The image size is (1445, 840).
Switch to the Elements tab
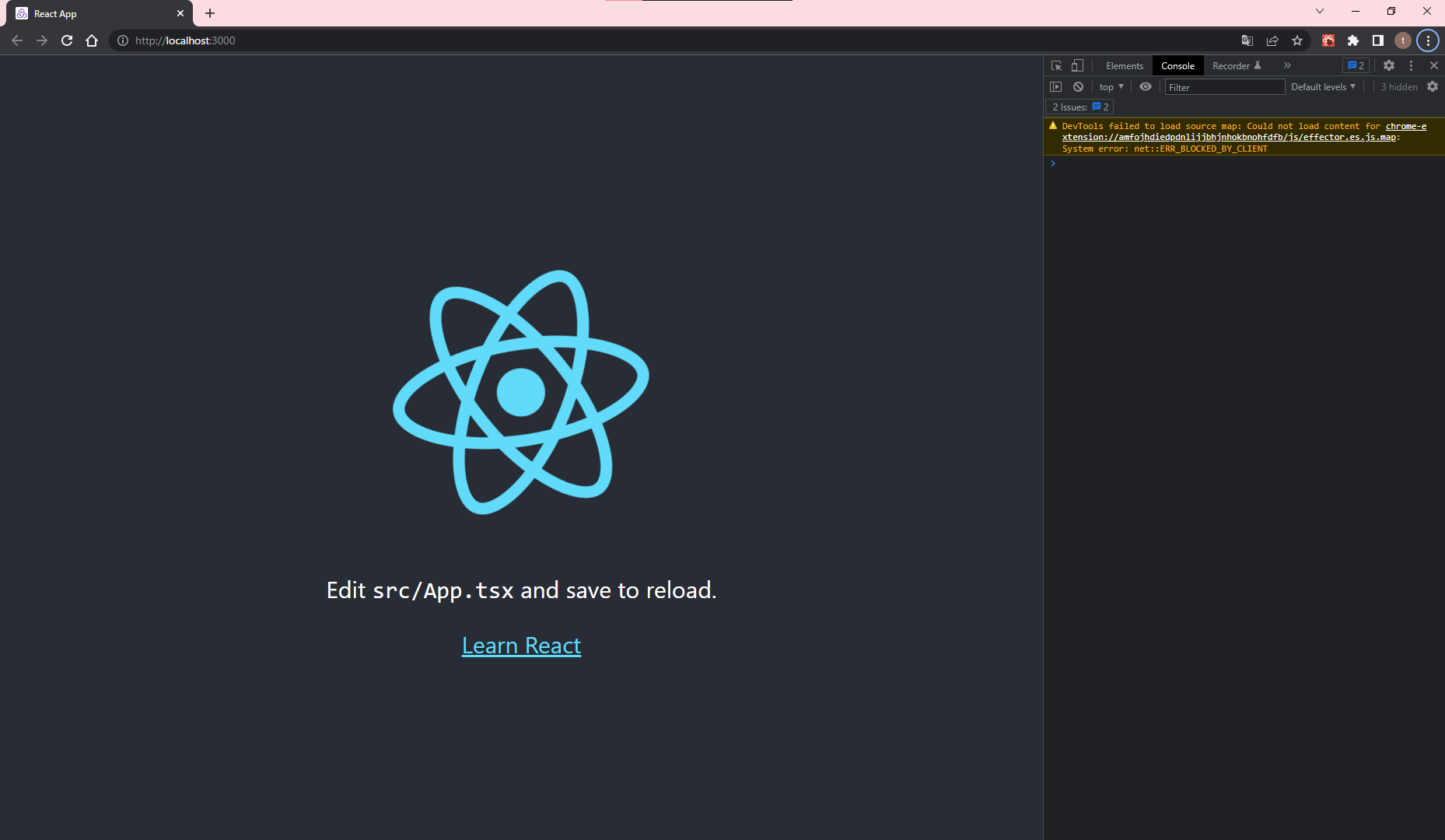tap(1125, 66)
